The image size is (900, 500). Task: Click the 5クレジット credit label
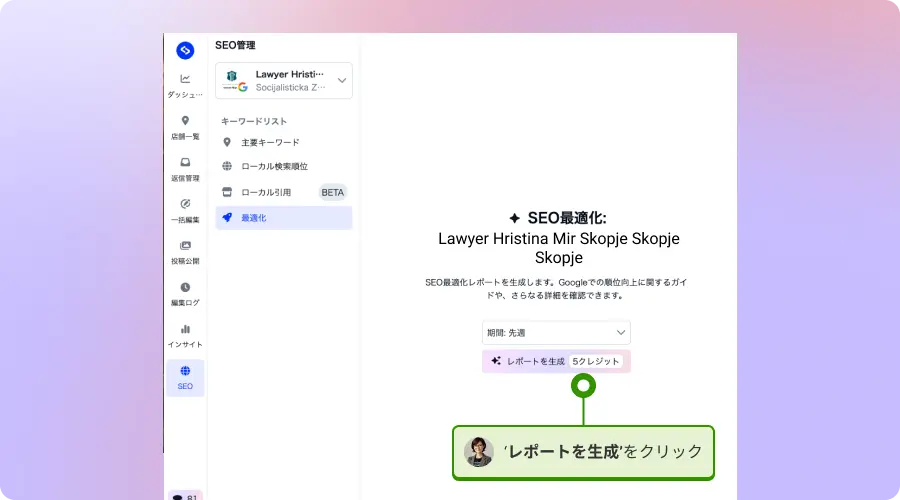(596, 361)
